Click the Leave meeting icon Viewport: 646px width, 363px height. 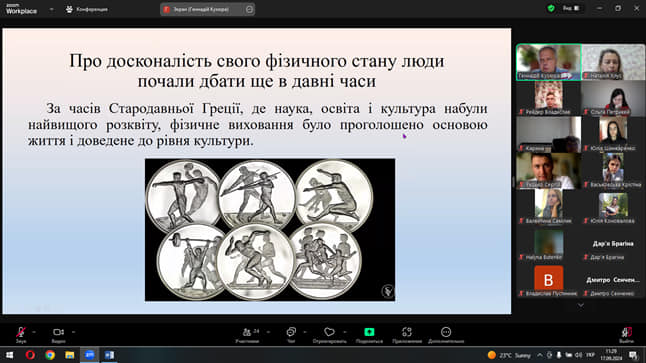(x=627, y=332)
